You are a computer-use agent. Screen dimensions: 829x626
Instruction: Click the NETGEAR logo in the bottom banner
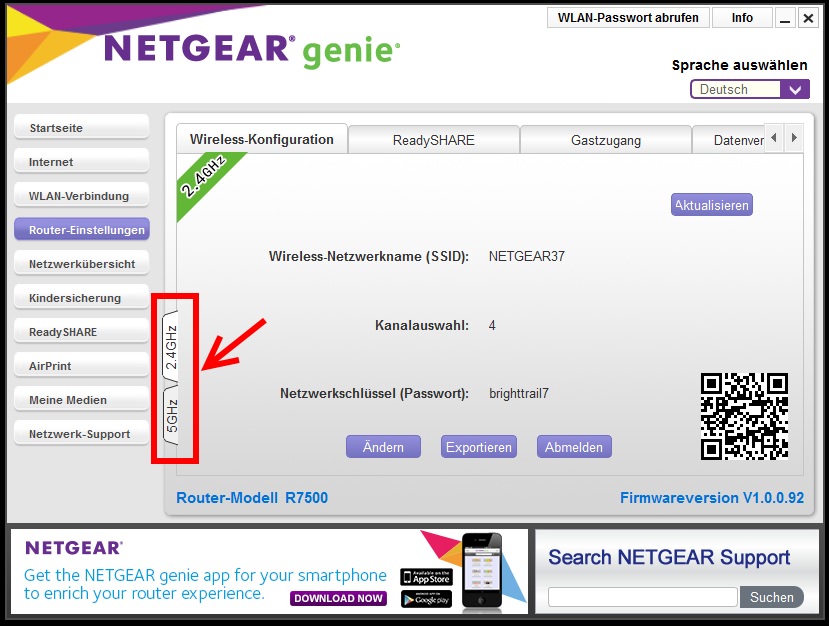click(74, 548)
